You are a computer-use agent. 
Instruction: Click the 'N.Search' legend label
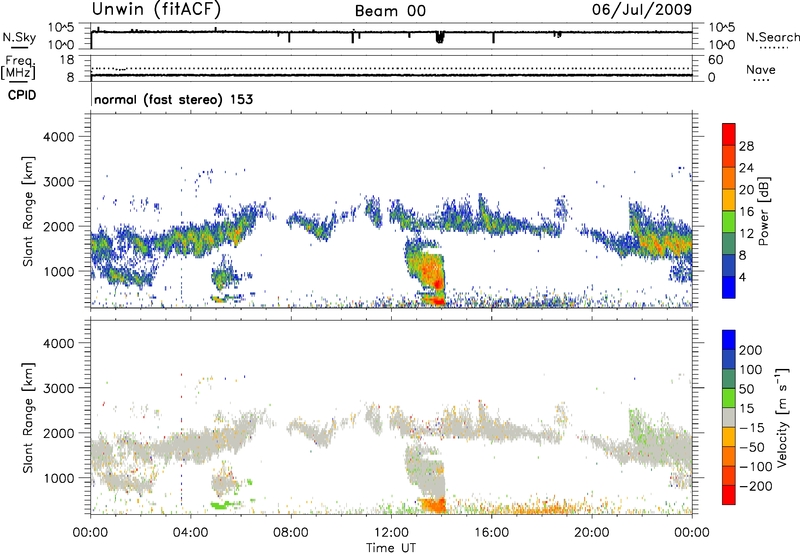(773, 37)
